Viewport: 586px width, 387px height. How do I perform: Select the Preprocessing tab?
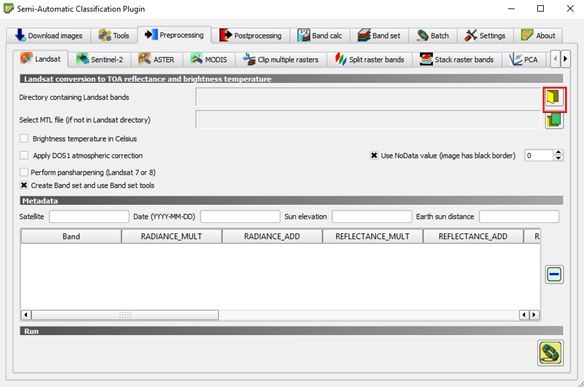point(174,35)
